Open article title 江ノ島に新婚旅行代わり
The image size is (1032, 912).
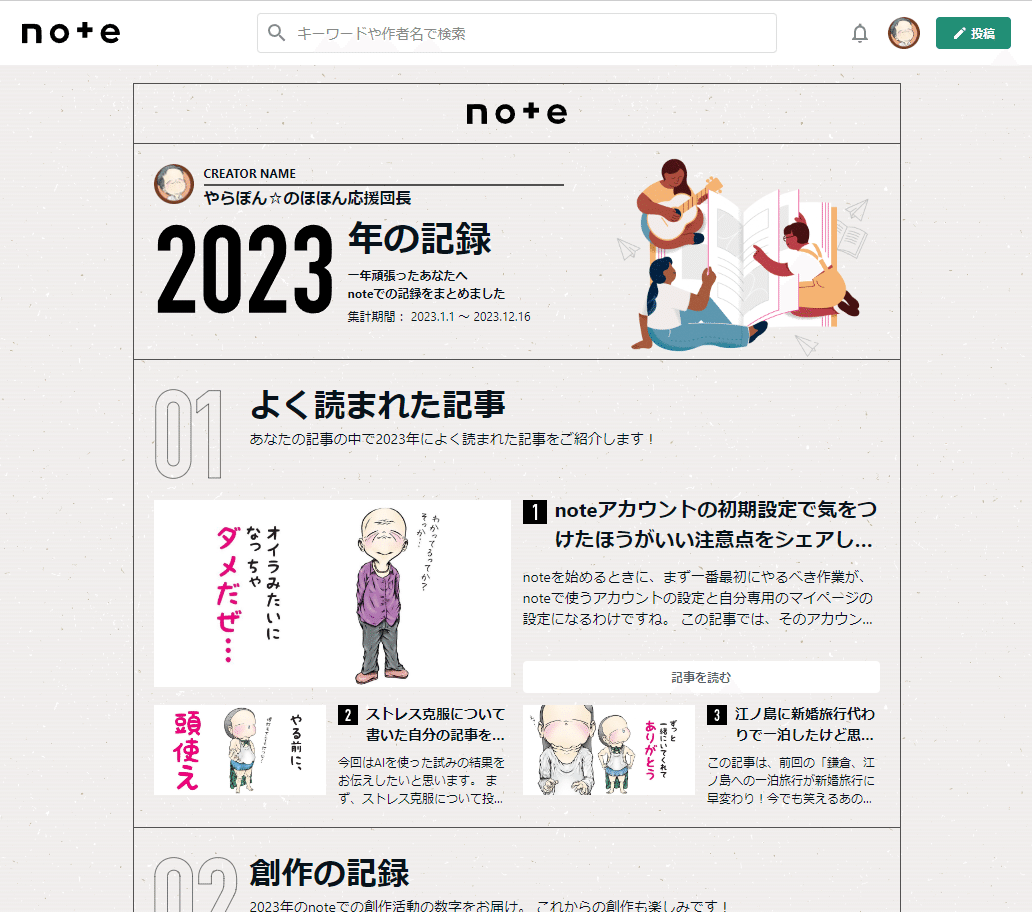804,725
